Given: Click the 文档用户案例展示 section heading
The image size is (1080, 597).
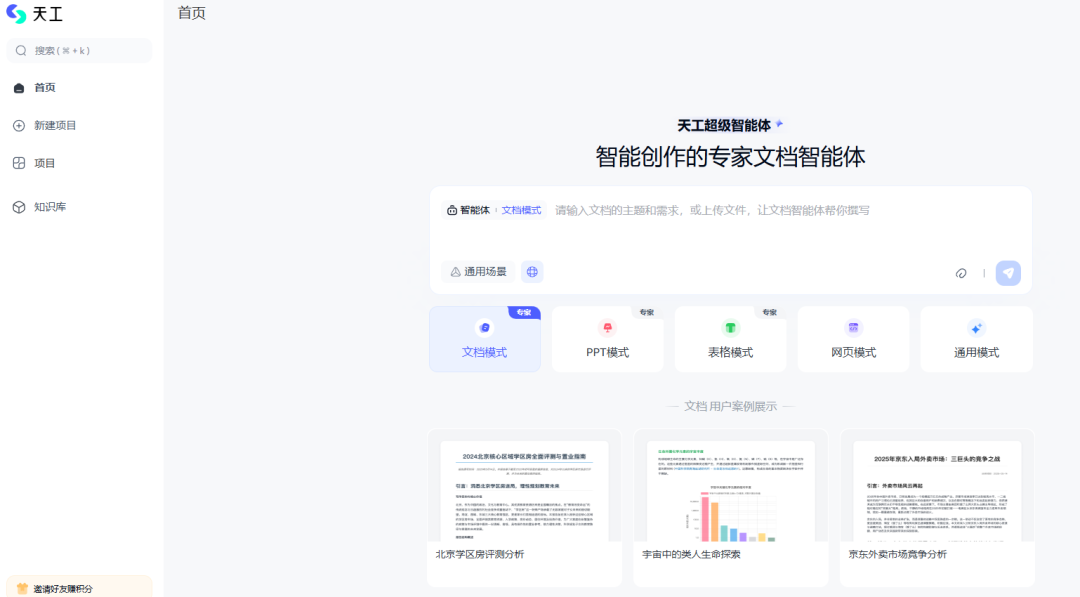Looking at the screenshot, I should pos(730,406).
